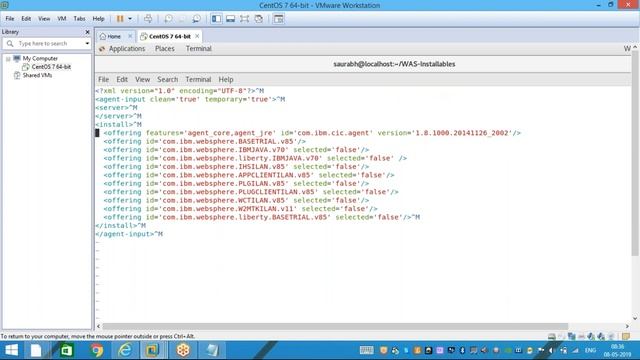Open the Library search dropdown arrow
Screen dimensions: 640x360
87,43
